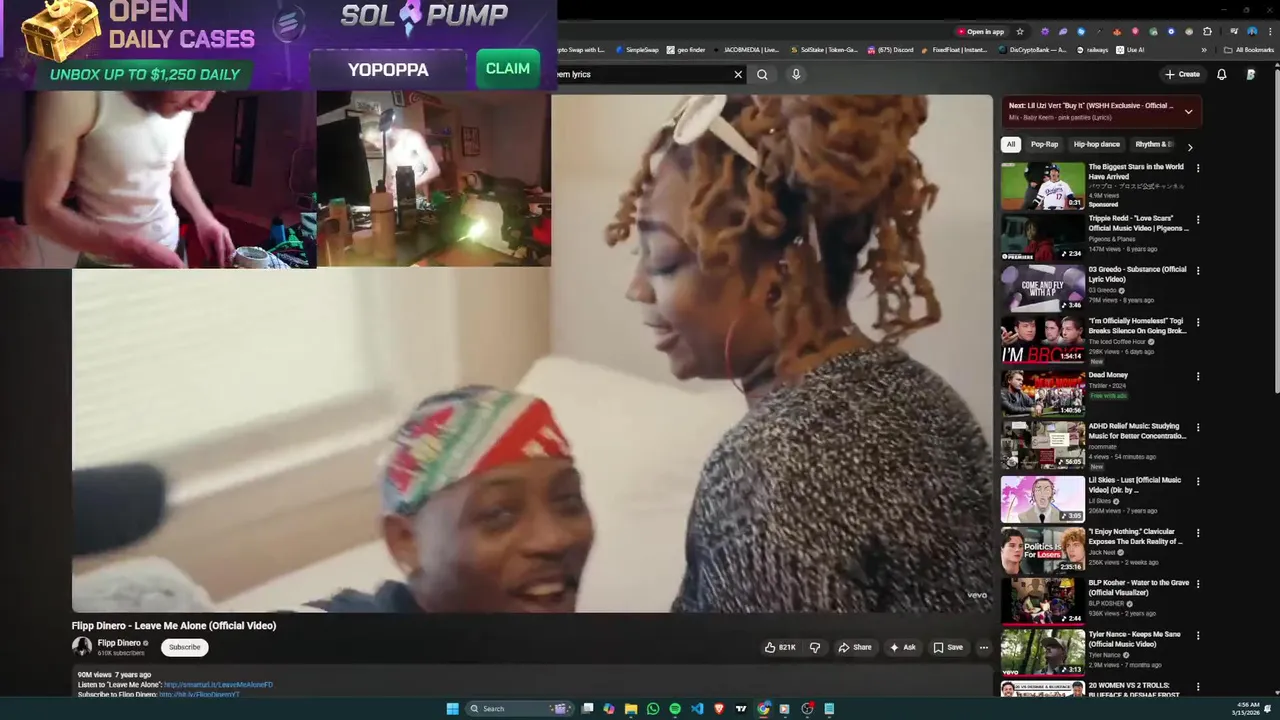
Task: Click the magnifier search button on YouTube
Action: click(762, 74)
